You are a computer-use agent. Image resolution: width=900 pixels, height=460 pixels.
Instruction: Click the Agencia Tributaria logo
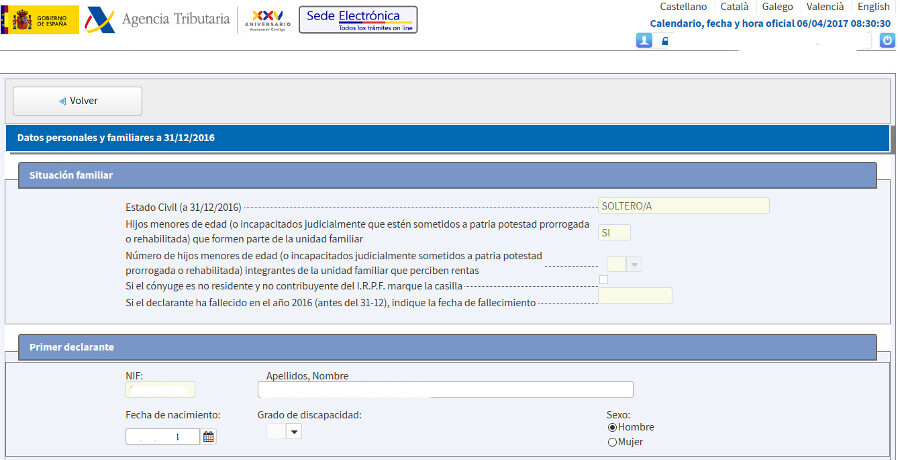coord(158,20)
